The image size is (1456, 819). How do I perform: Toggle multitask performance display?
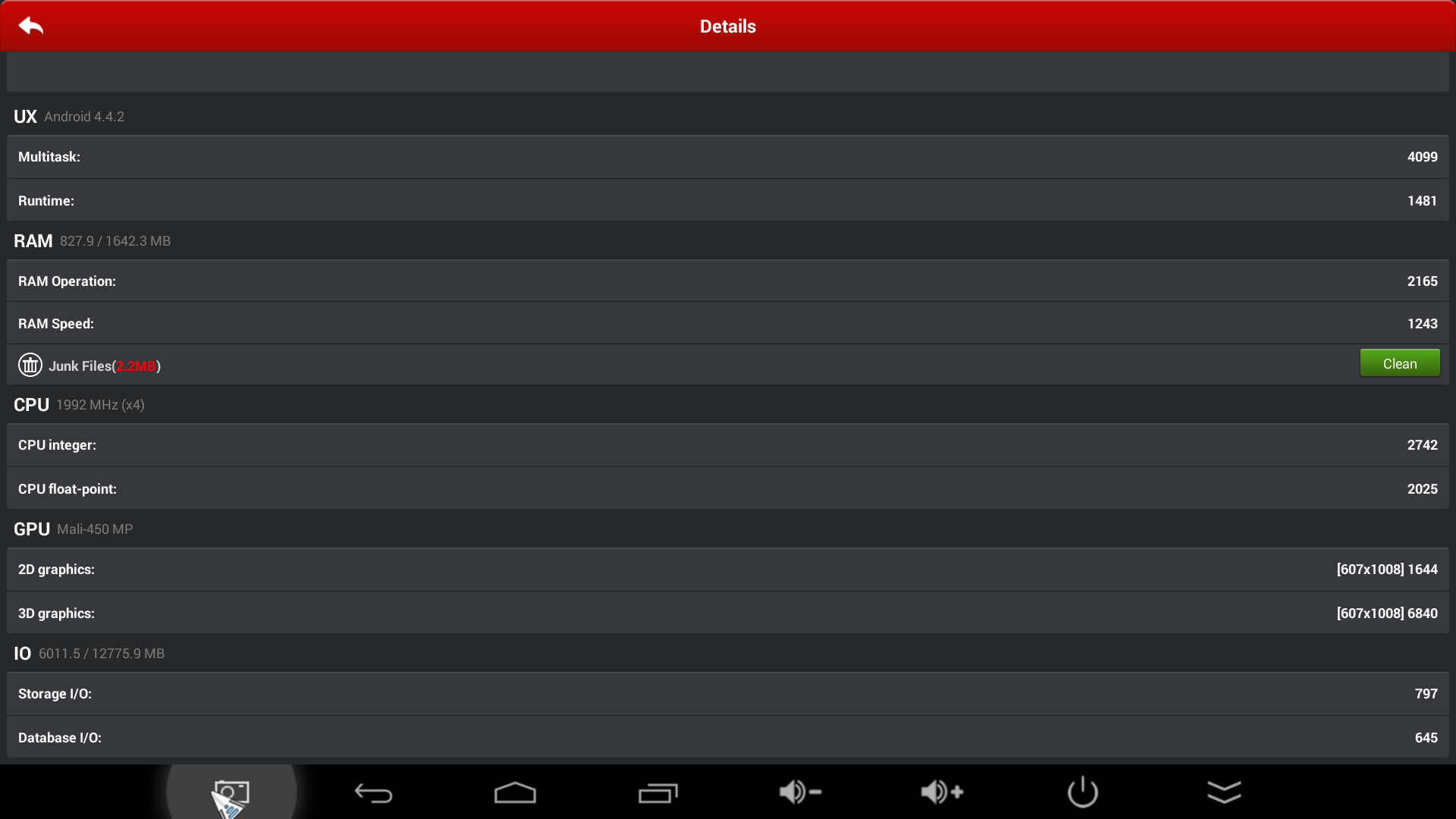click(727, 156)
